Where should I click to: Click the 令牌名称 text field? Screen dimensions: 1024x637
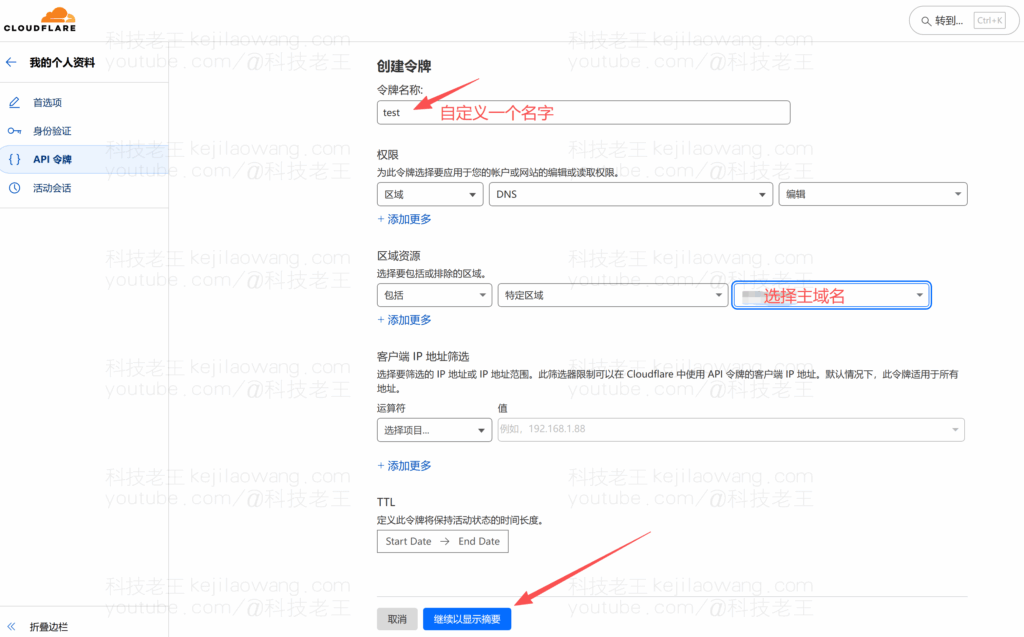(x=583, y=112)
